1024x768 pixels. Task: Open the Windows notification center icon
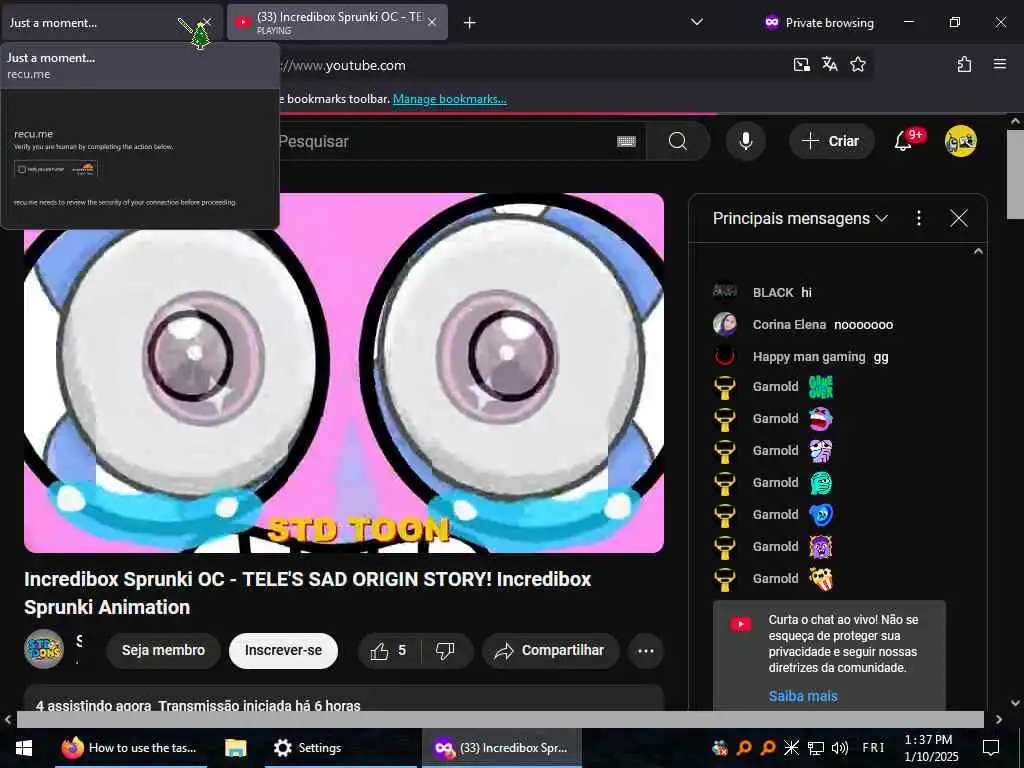click(991, 748)
